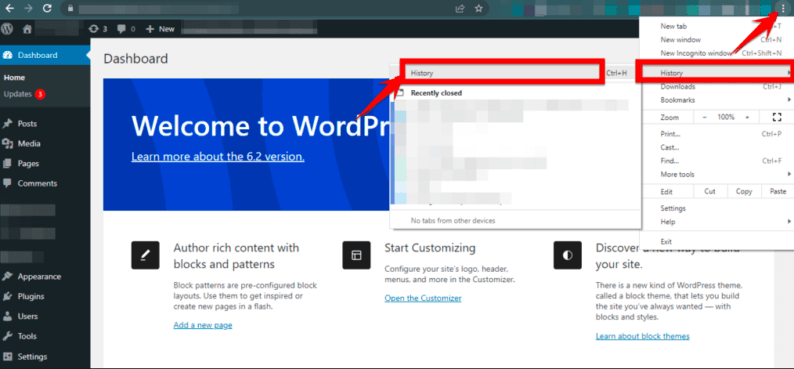Click the red 3 updates badge
This screenshot has width=794, height=369.
(x=40, y=94)
